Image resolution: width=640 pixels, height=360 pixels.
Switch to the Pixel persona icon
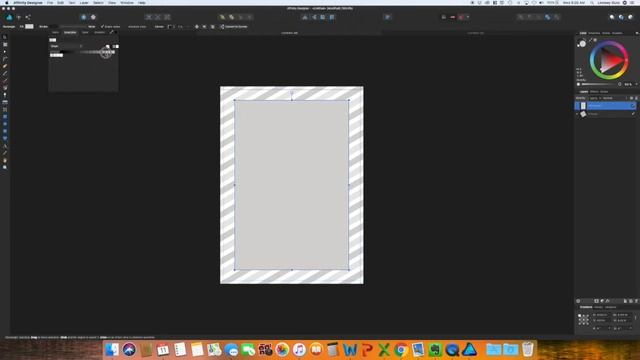click(x=19, y=17)
